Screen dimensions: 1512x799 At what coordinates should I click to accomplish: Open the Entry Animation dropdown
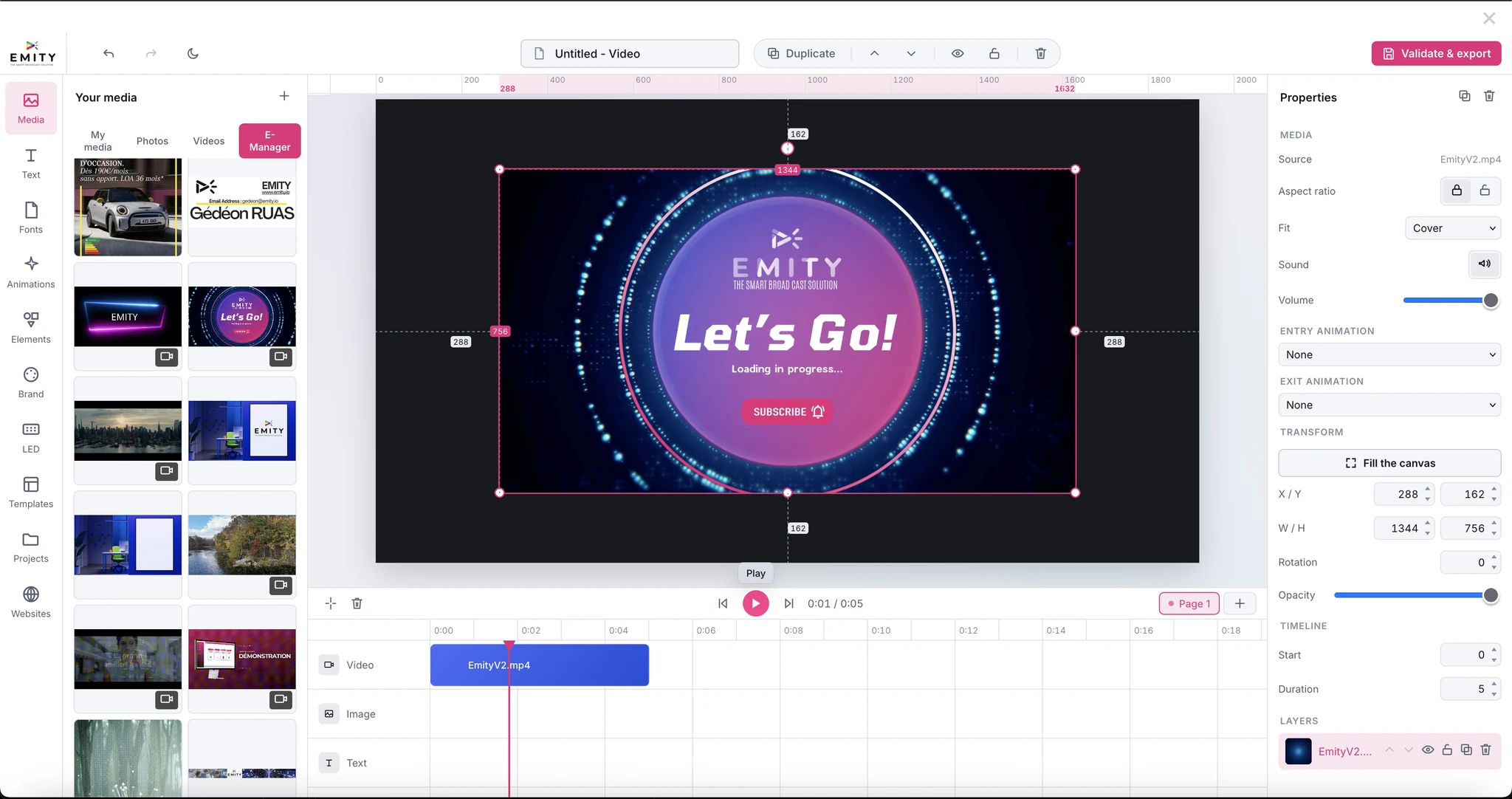[x=1389, y=354]
